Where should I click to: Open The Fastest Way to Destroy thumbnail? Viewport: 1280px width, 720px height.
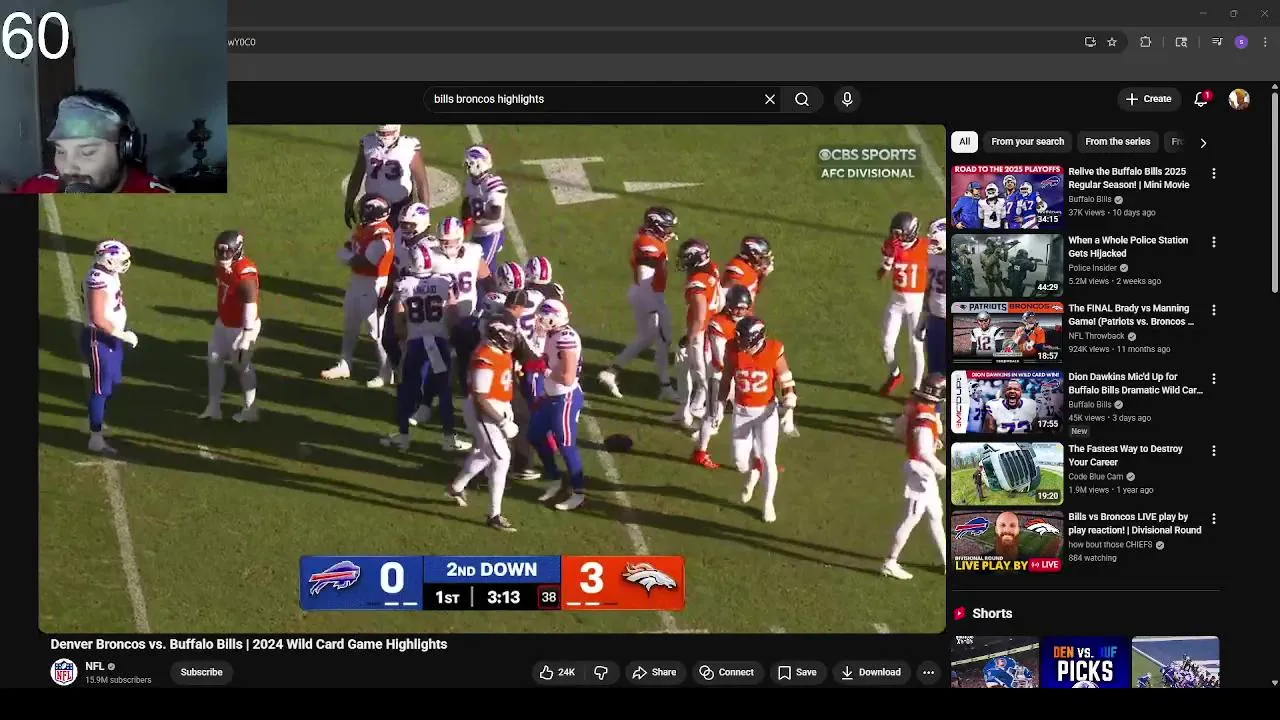pos(1007,473)
